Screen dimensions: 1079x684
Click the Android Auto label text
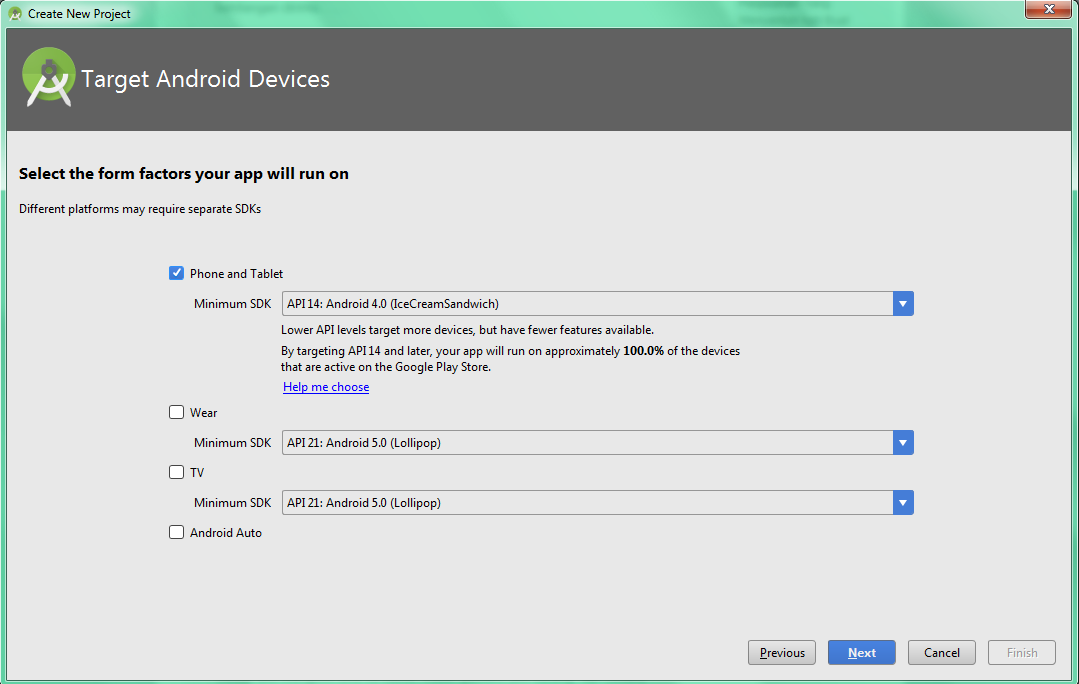pyautogui.click(x=226, y=533)
